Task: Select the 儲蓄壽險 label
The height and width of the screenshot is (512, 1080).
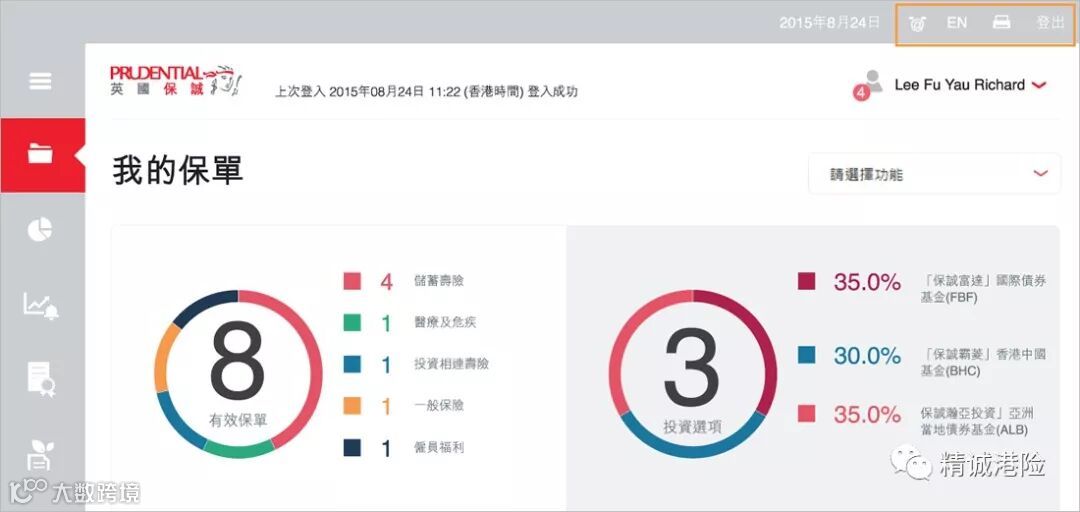Action: click(x=439, y=281)
